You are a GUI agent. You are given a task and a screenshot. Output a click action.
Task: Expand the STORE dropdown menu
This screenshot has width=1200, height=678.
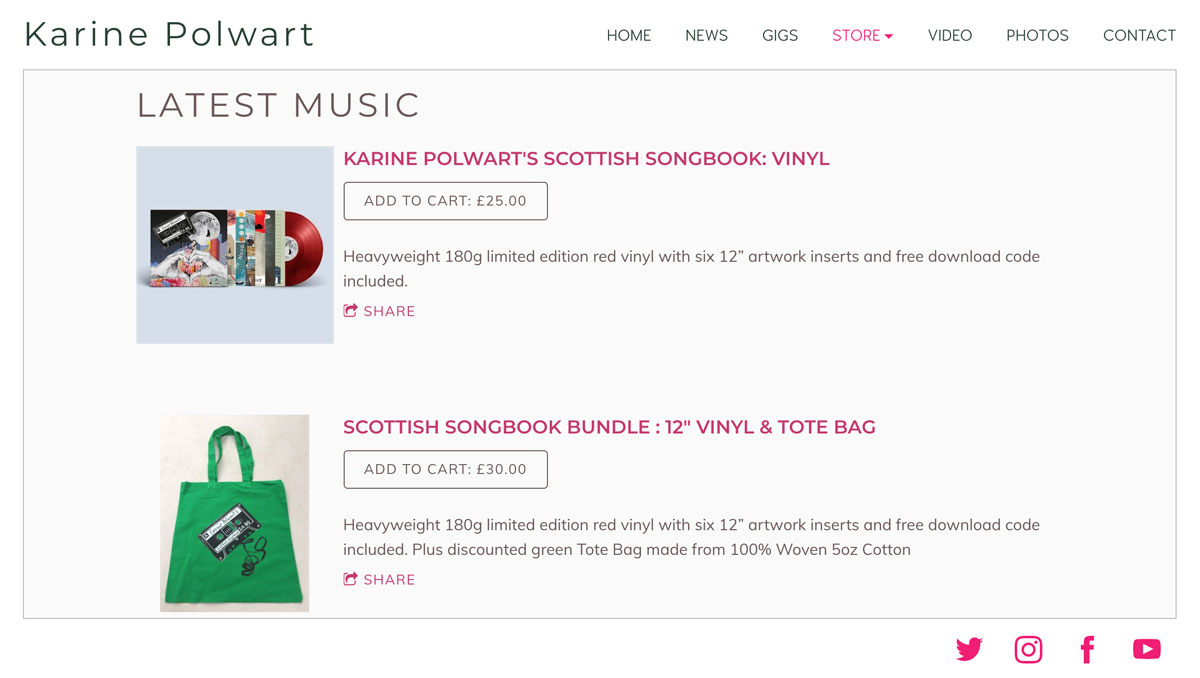tap(862, 36)
